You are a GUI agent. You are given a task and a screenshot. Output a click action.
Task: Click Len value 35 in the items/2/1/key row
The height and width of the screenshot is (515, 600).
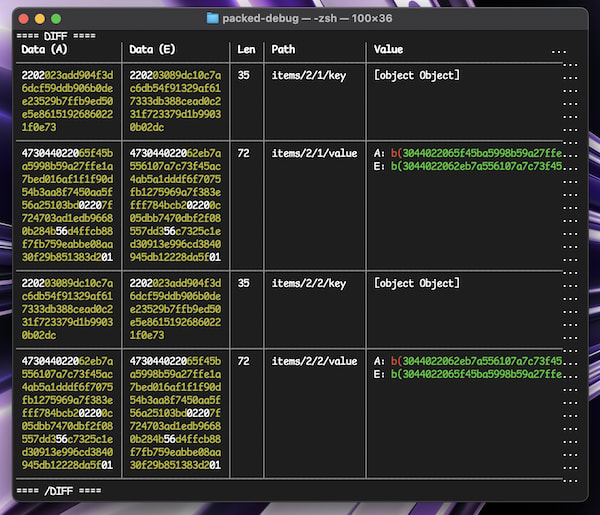[243, 75]
